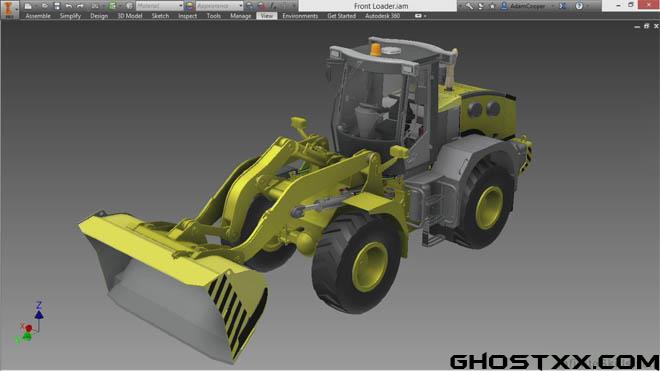The width and height of the screenshot is (660, 371).
Task: Click the Save icon in quick access toolbar
Action: [57, 6]
